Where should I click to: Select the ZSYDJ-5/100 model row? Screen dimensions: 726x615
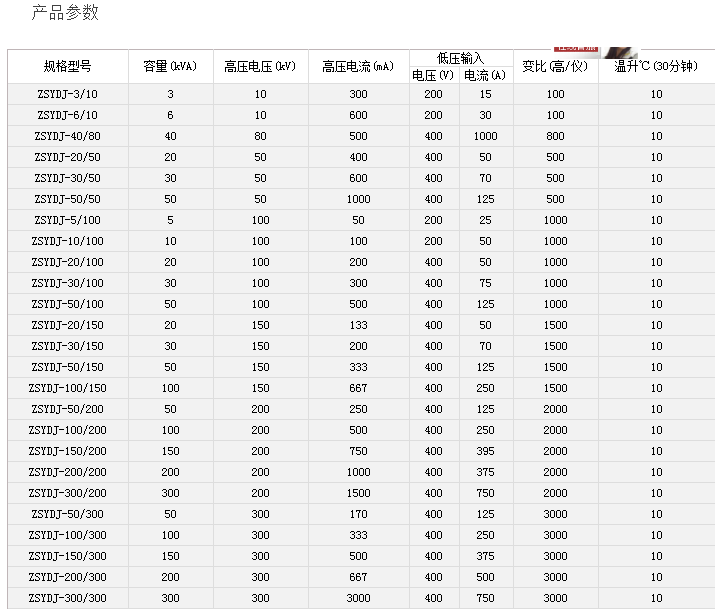pyautogui.click(x=68, y=220)
